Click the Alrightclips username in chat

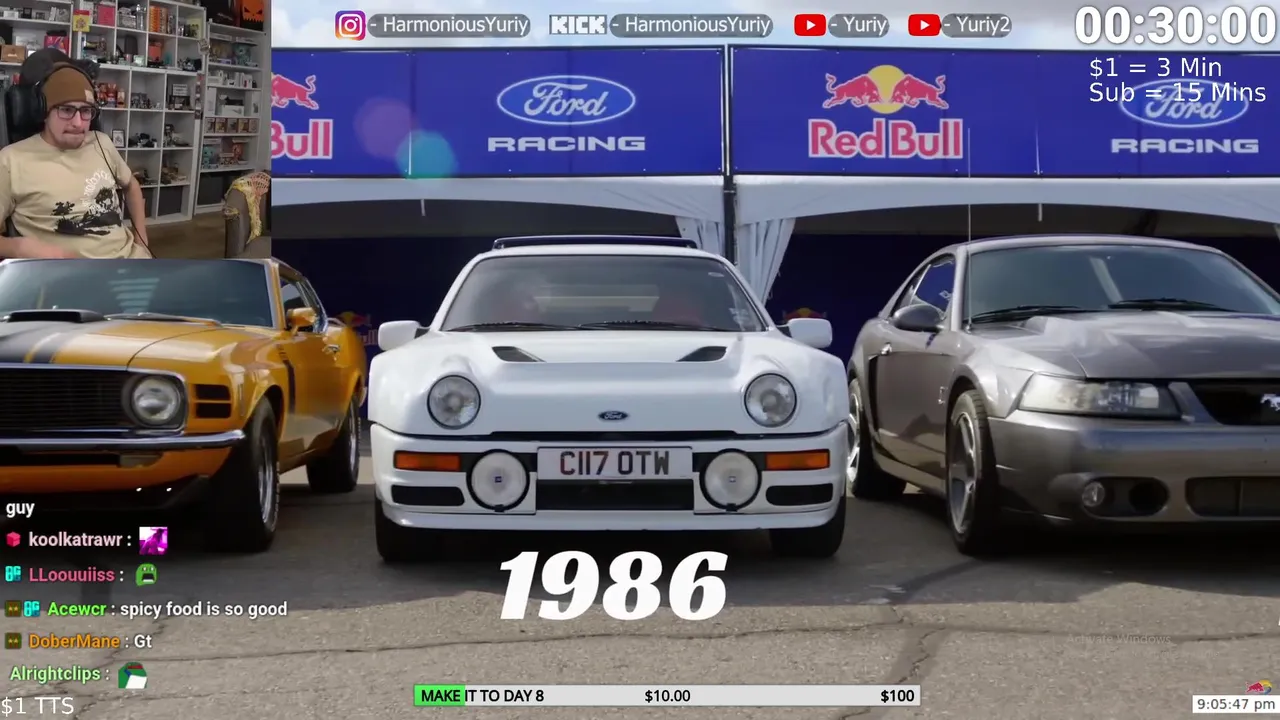[x=55, y=674]
